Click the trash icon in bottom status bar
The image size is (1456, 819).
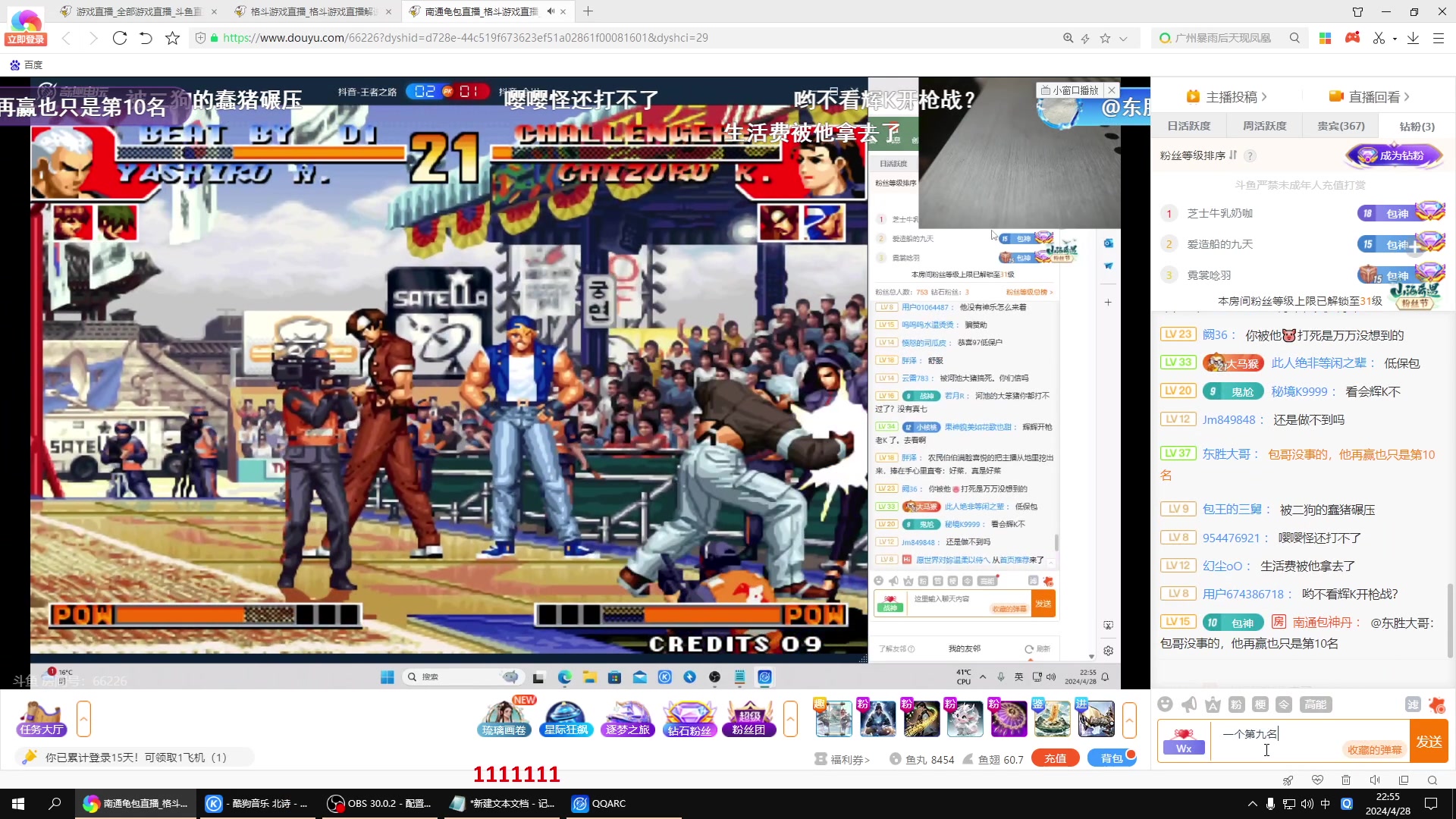click(x=1346, y=780)
